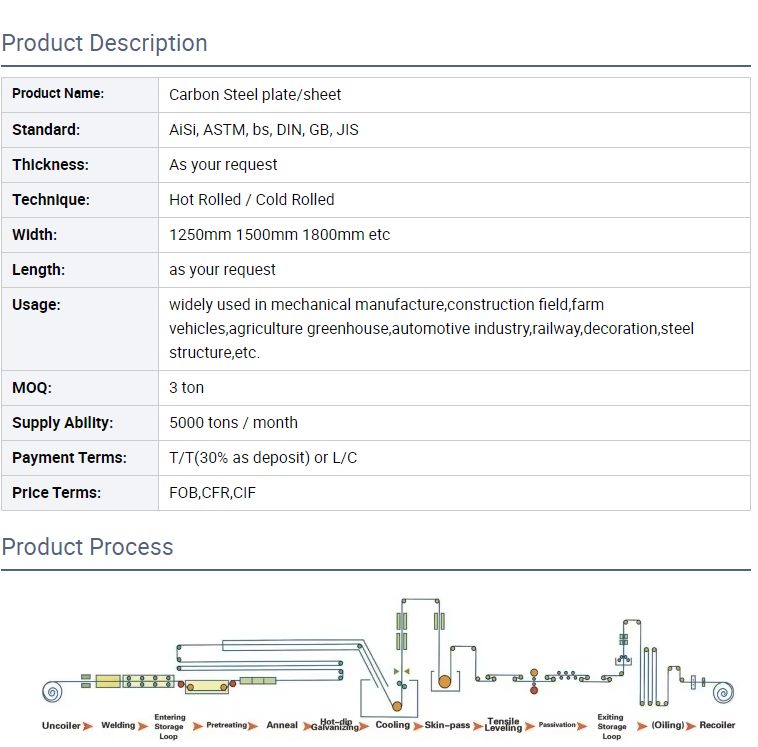This screenshot has width=758, height=747.
Task: Click the Payment Terms T/T value cell
Action: (263, 458)
